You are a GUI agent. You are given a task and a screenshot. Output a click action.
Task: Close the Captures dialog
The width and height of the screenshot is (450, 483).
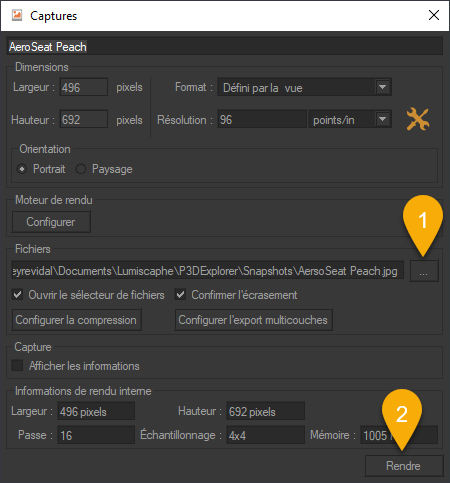click(434, 15)
